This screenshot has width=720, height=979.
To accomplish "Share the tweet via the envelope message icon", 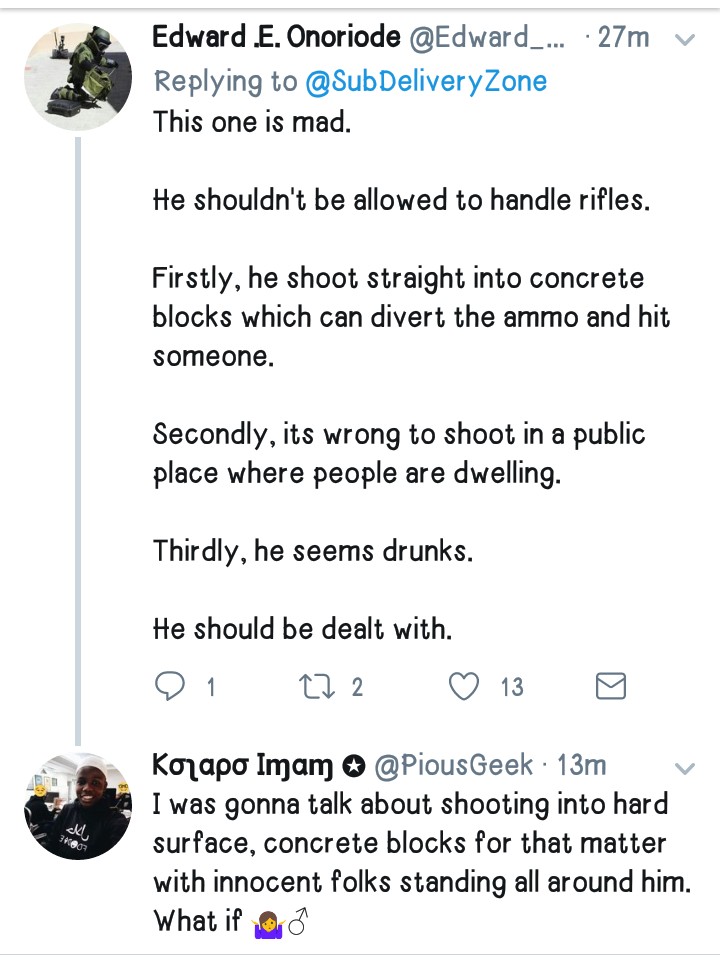I will [610, 686].
